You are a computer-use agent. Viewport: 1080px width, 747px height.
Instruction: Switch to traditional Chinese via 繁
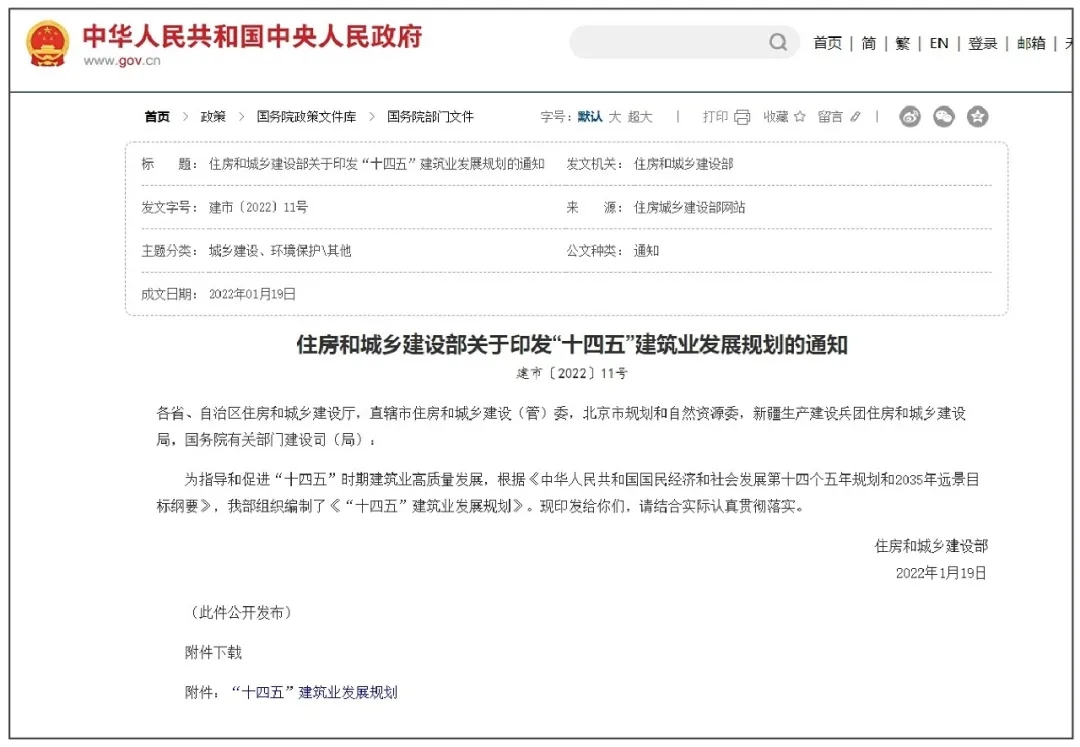902,43
